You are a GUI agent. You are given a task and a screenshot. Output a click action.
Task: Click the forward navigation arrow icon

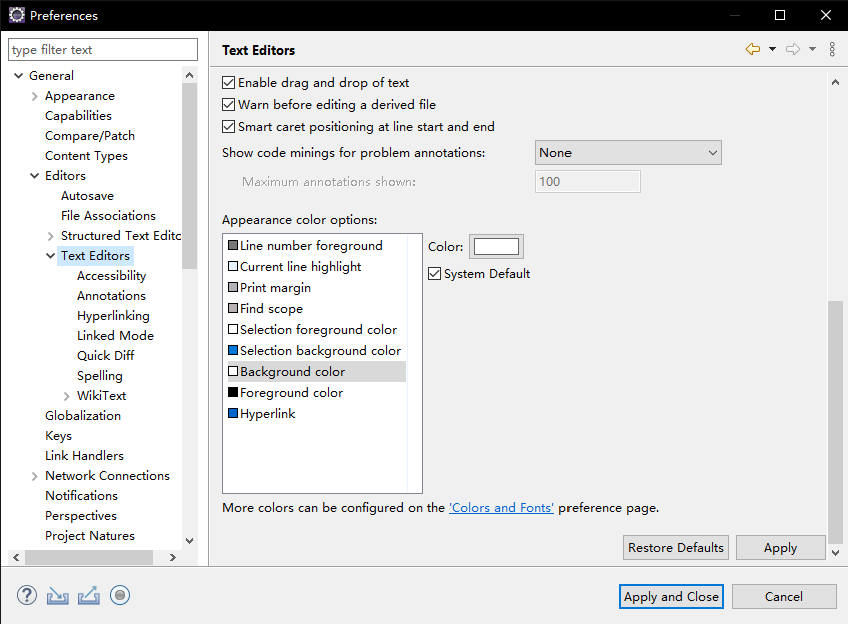[x=793, y=49]
